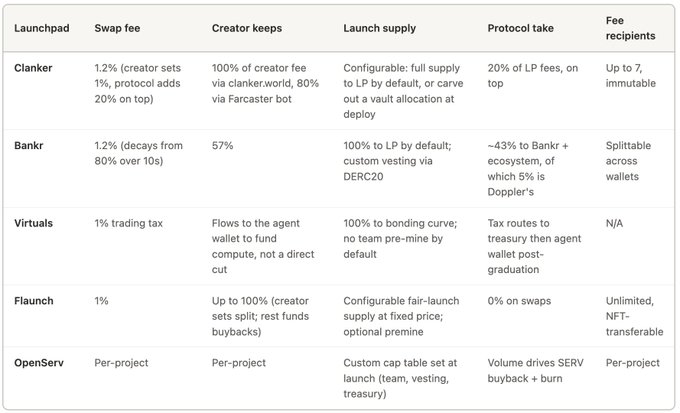Screen dimensions: 680x413
Task: Select Virtuals' 1% trading tax cell
Action: tap(128, 223)
